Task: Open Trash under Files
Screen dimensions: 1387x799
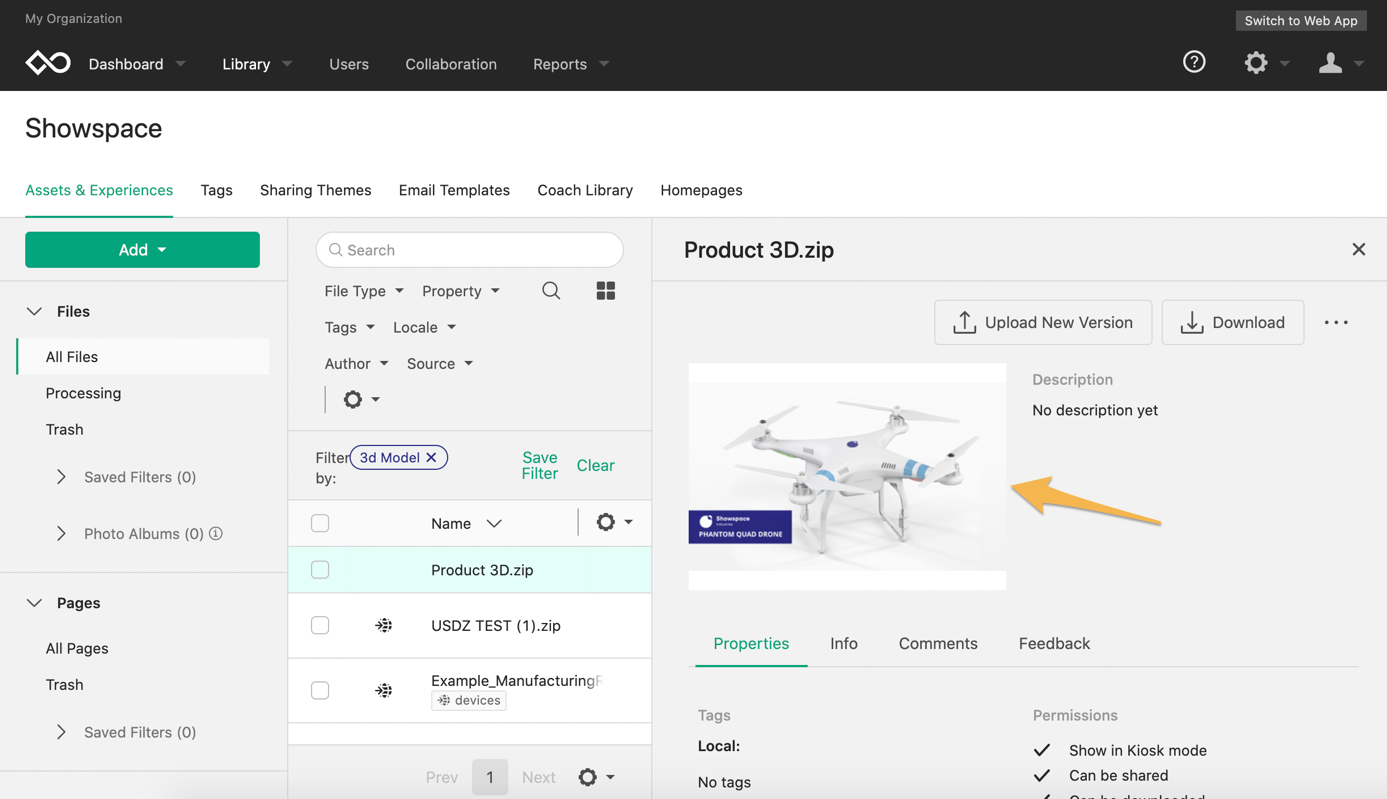Action: pos(64,429)
